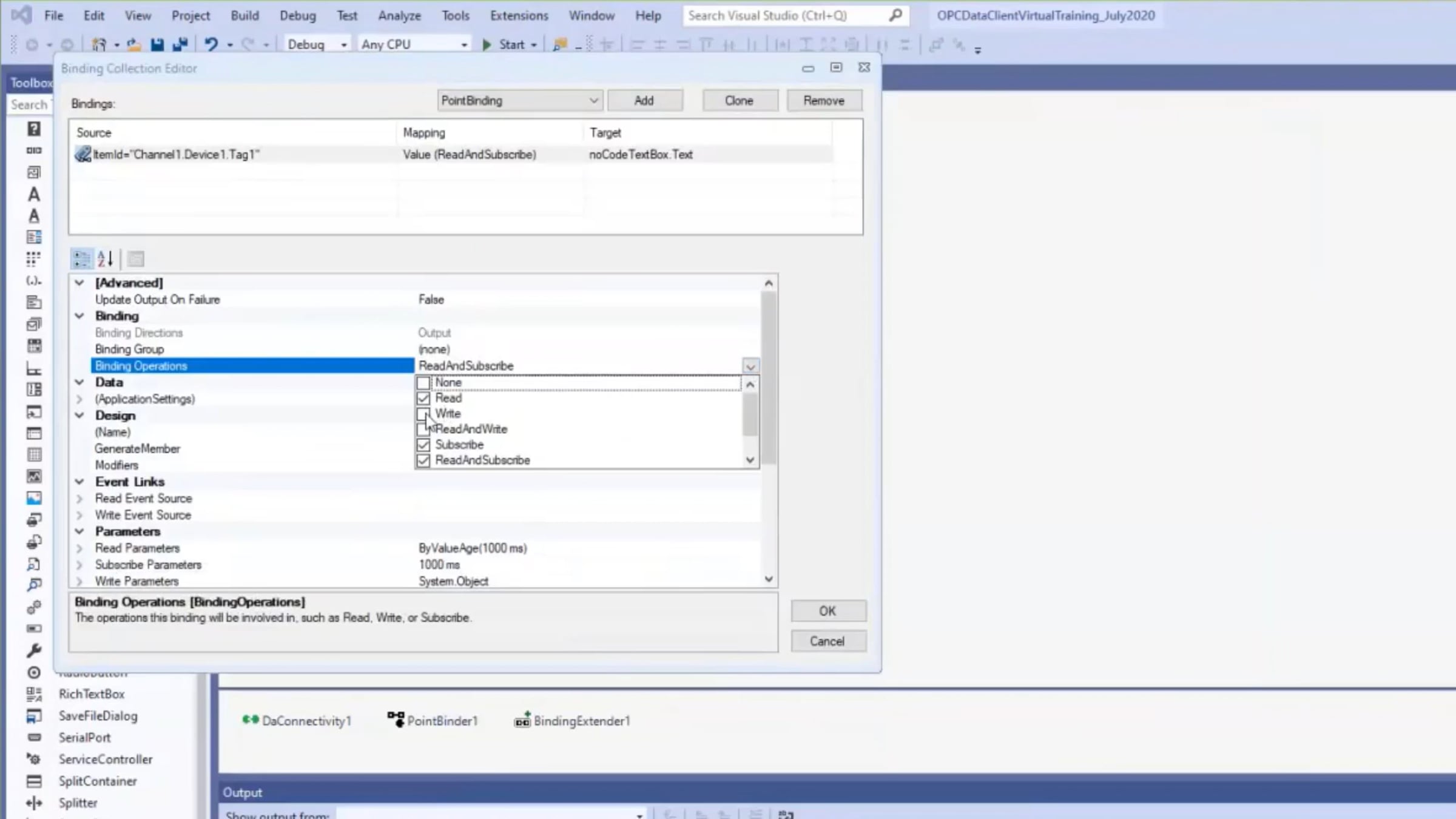Click the Save All toolbar icon

coord(180,44)
